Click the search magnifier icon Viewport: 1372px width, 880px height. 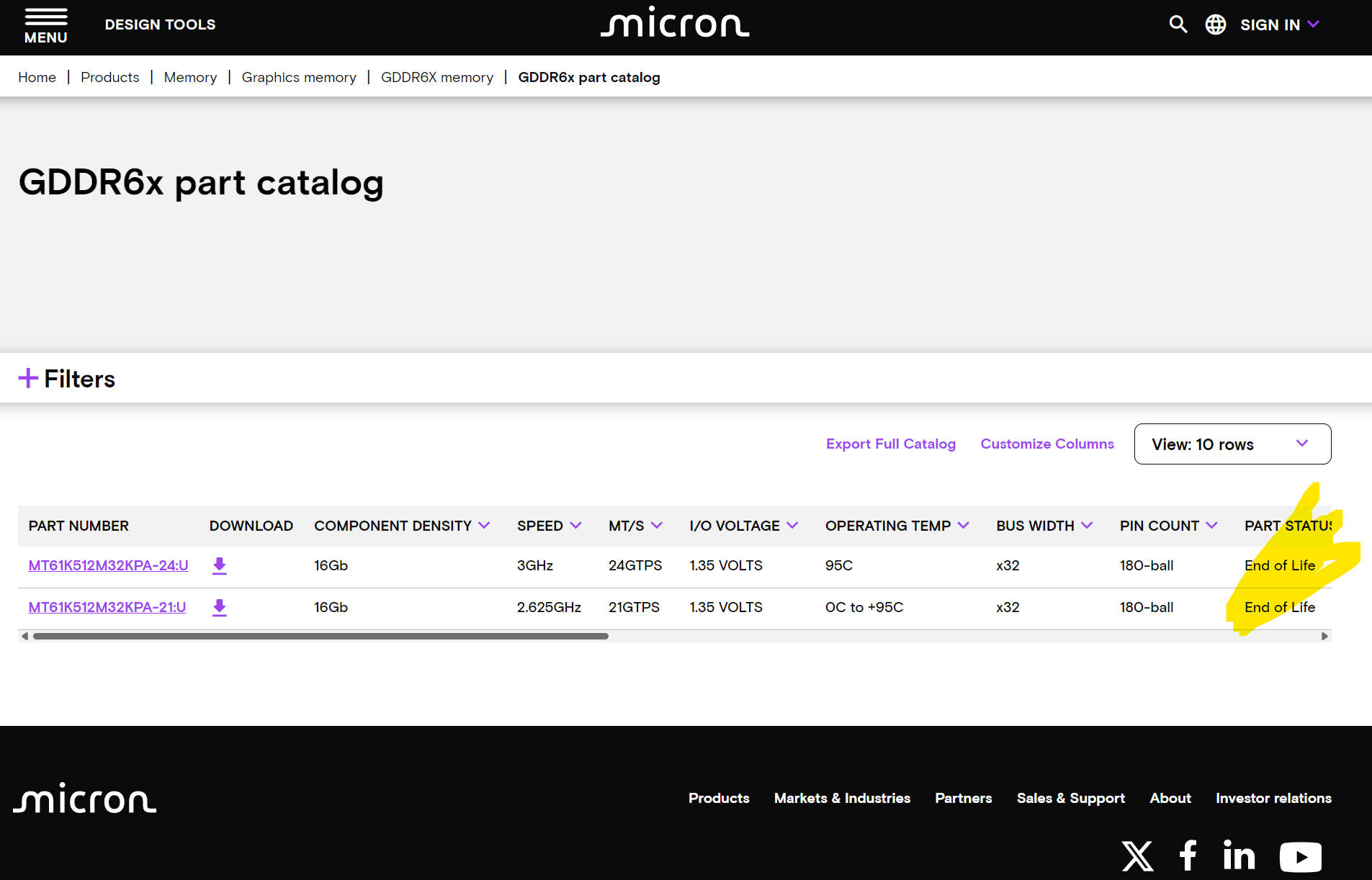pos(1178,24)
